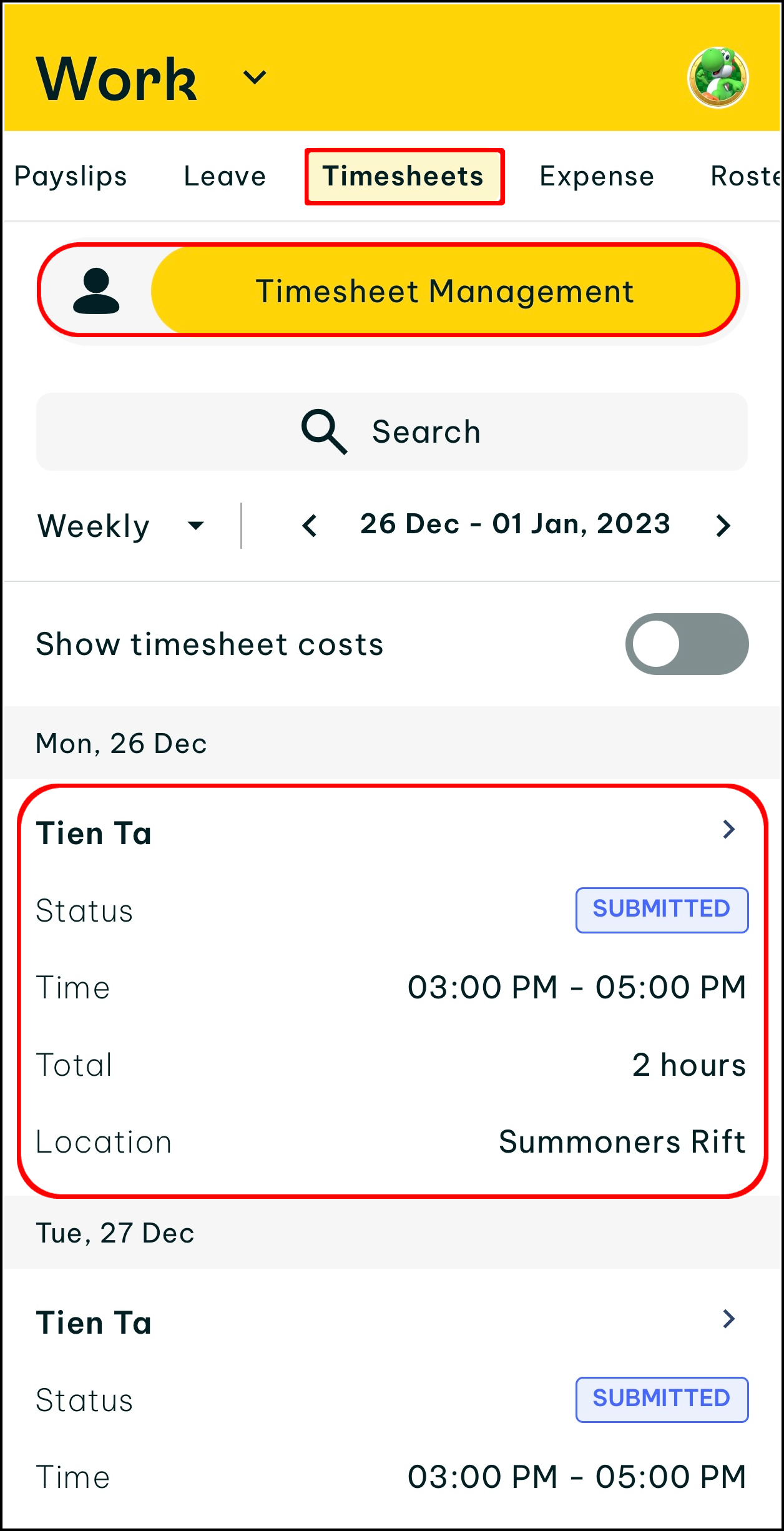Open Tien Ta's Mon 26 Dec timesheet chevron
784x1531 pixels.
728,830
